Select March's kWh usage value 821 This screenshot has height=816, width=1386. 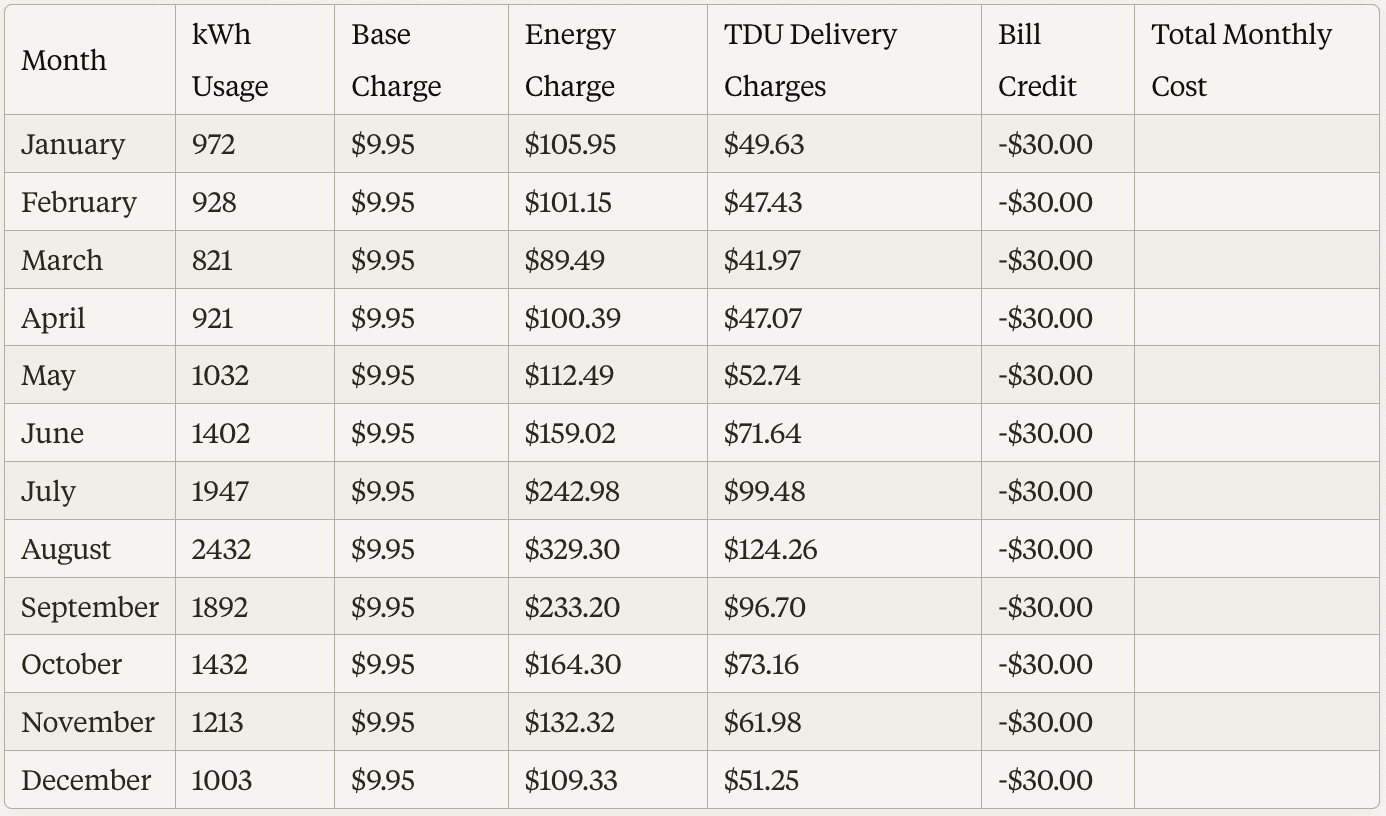(212, 260)
